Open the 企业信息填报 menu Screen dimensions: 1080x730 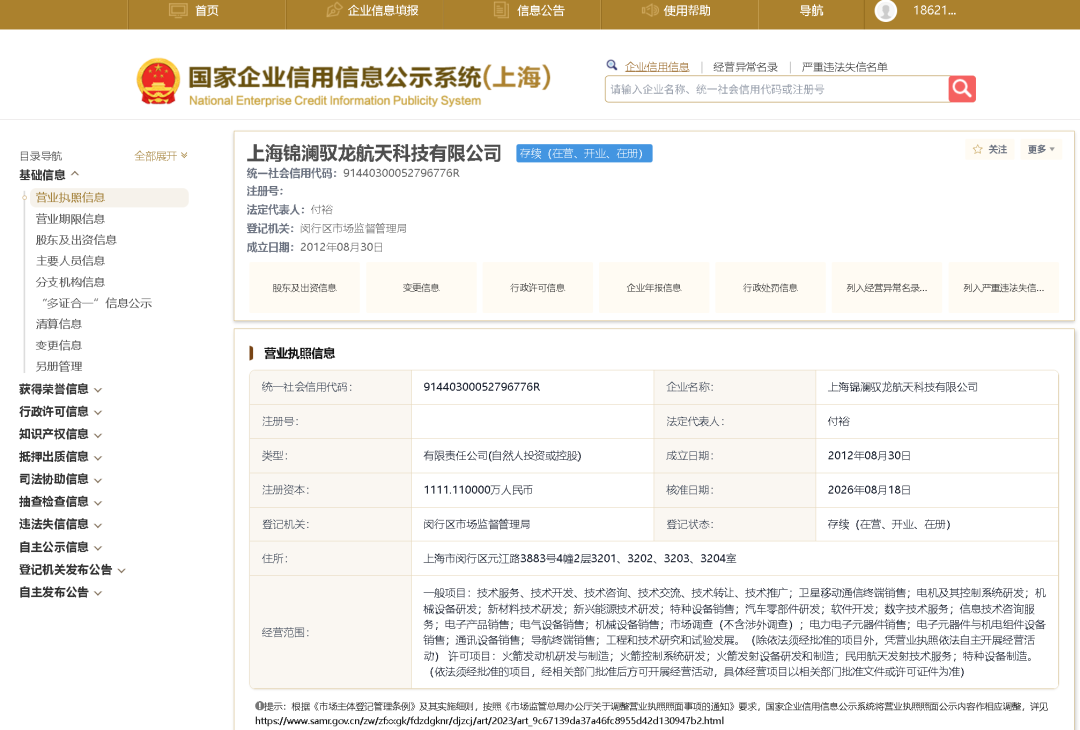(x=383, y=10)
